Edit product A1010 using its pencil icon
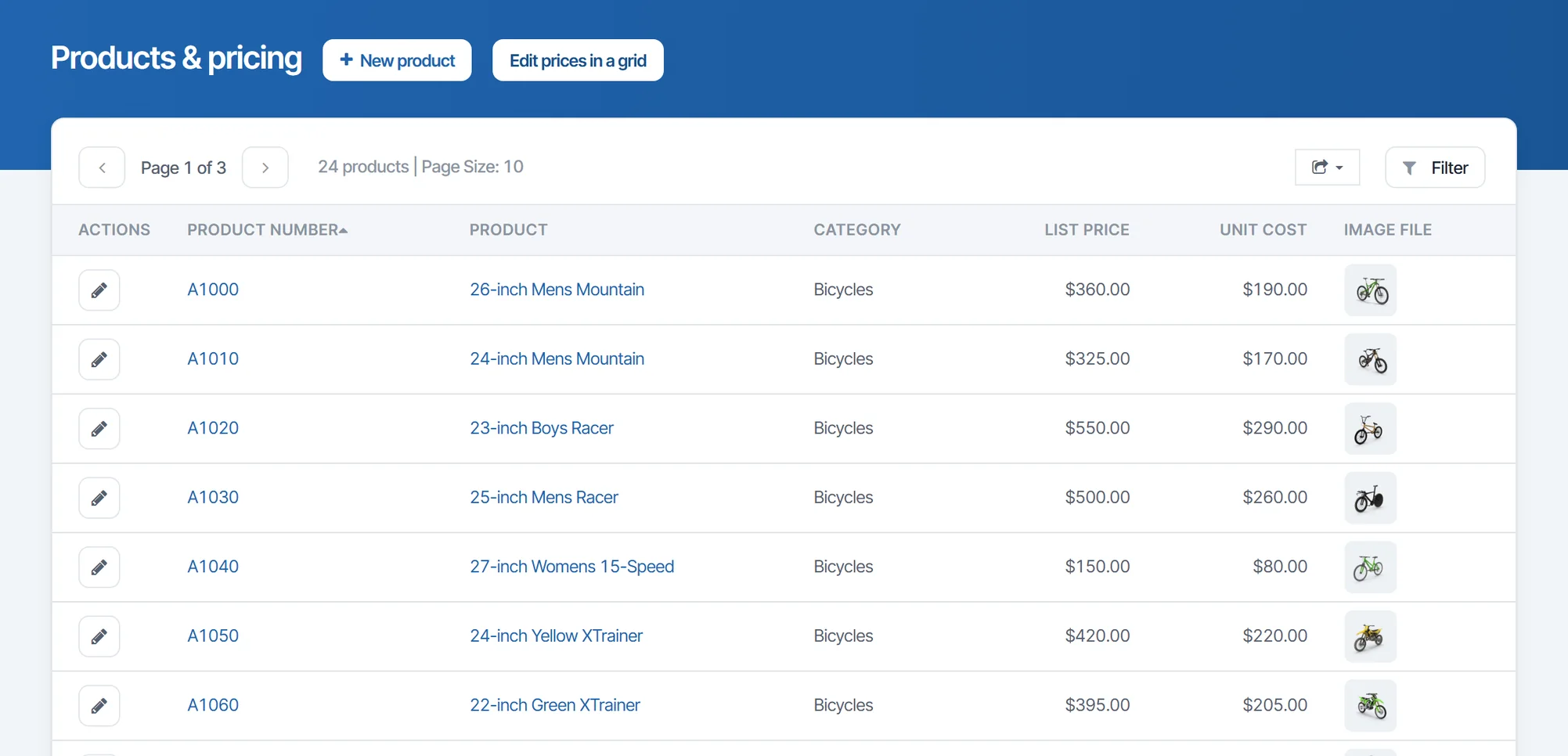Image resolution: width=1568 pixels, height=756 pixels. [x=99, y=359]
